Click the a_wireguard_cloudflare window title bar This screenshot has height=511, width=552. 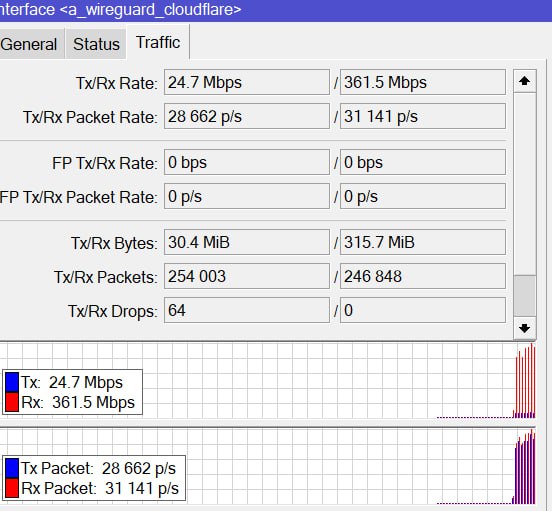point(276,10)
